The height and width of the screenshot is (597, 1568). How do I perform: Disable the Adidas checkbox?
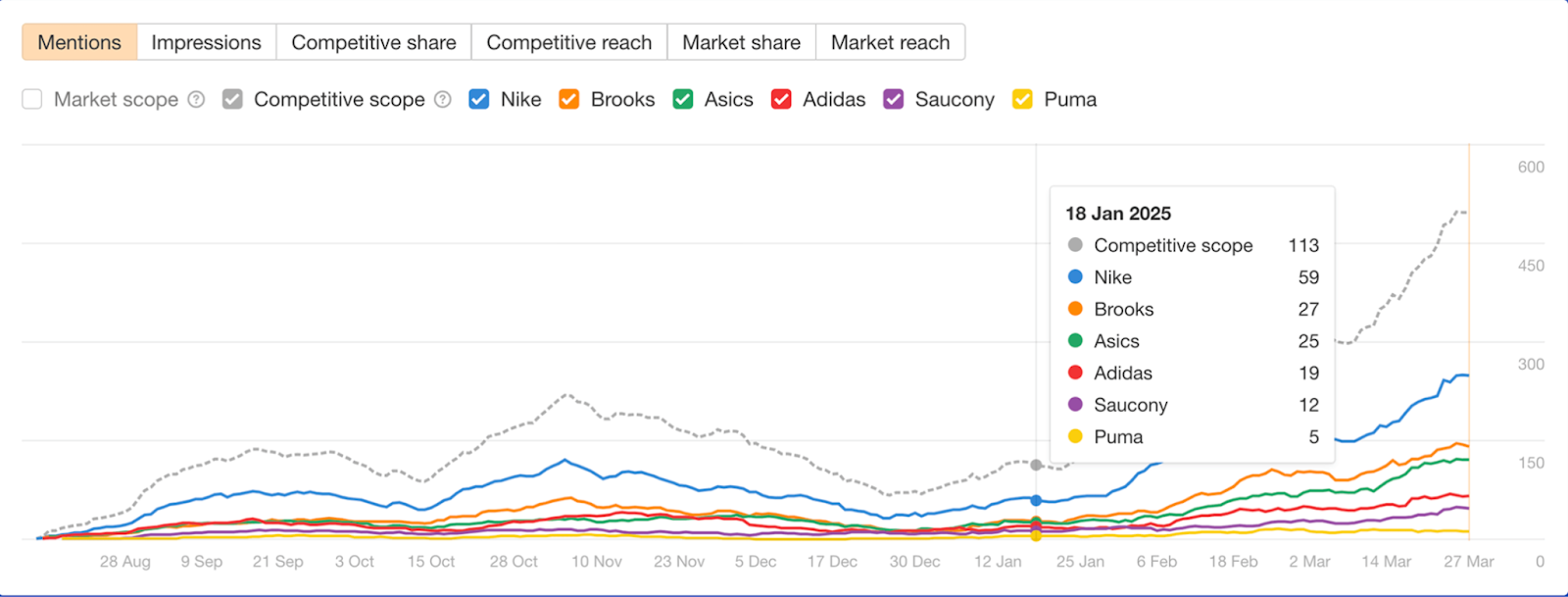point(781,99)
